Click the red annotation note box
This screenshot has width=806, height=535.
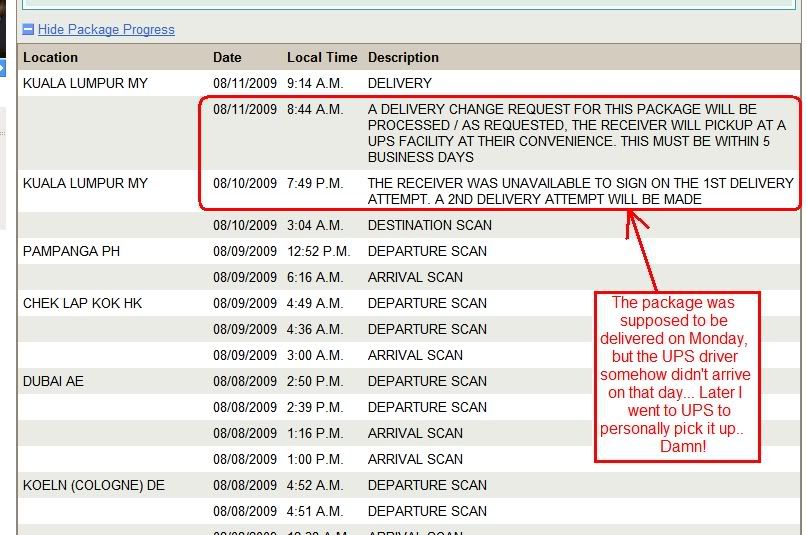click(677, 376)
